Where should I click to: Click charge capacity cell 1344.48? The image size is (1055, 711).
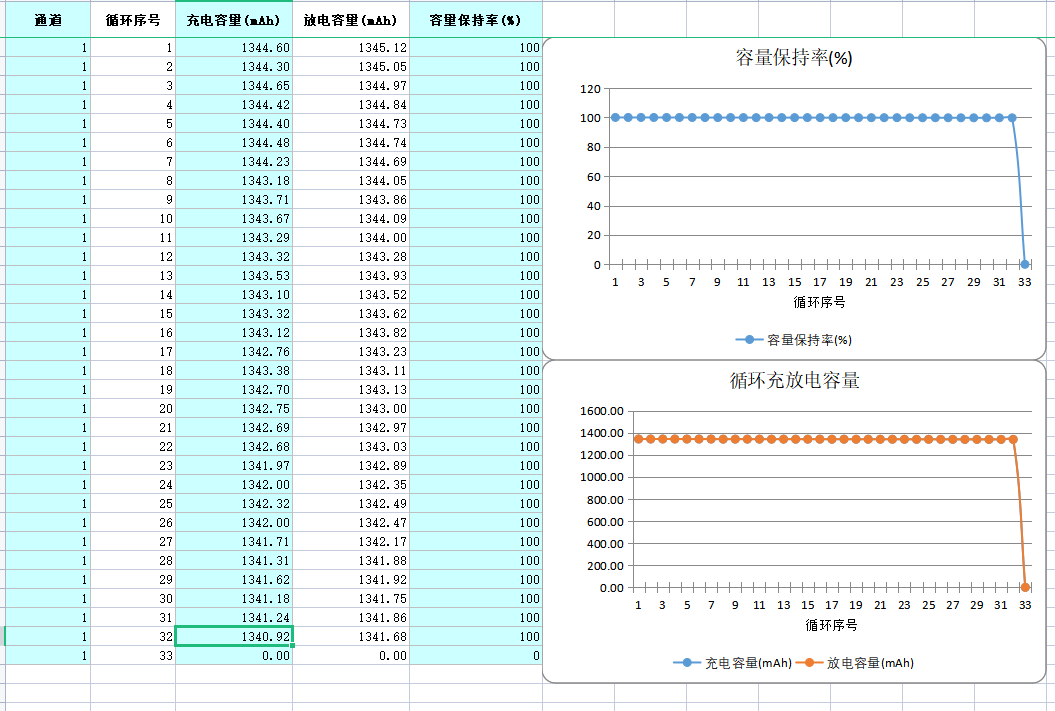[x=233, y=143]
